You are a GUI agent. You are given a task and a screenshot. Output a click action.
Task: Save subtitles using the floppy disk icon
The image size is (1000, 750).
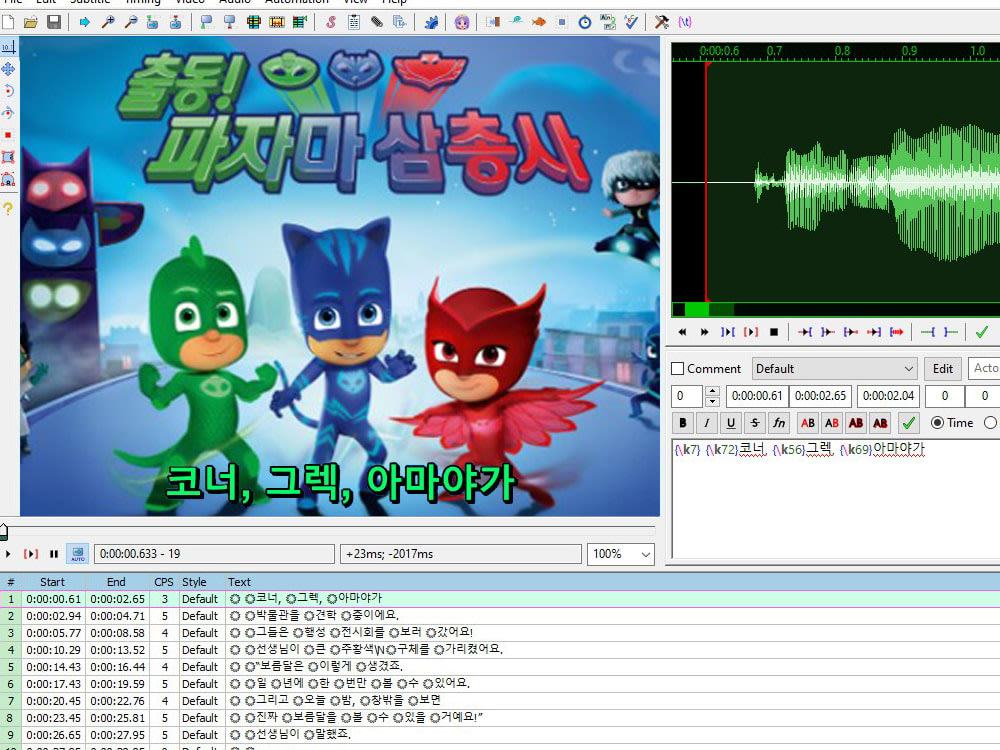tap(54, 22)
